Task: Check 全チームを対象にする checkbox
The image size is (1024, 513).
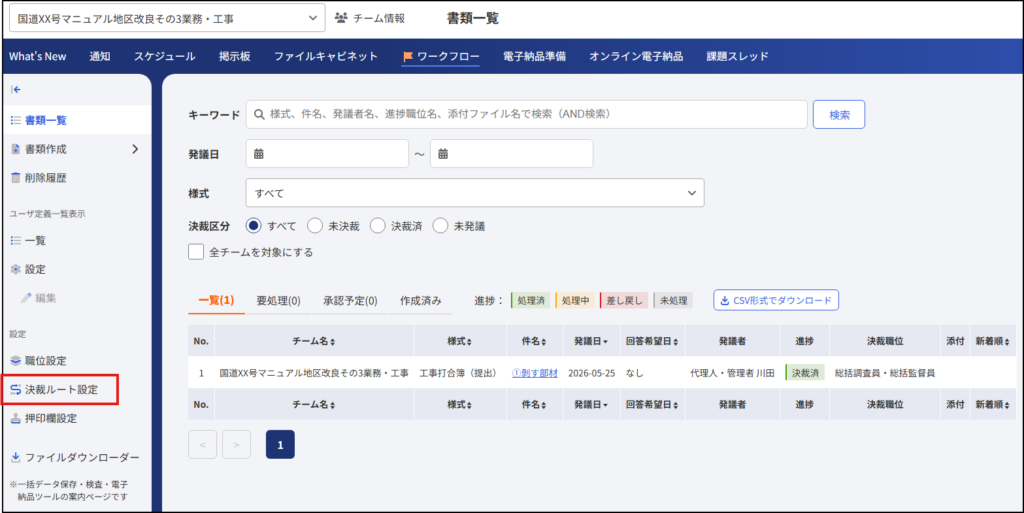Action: (196, 252)
